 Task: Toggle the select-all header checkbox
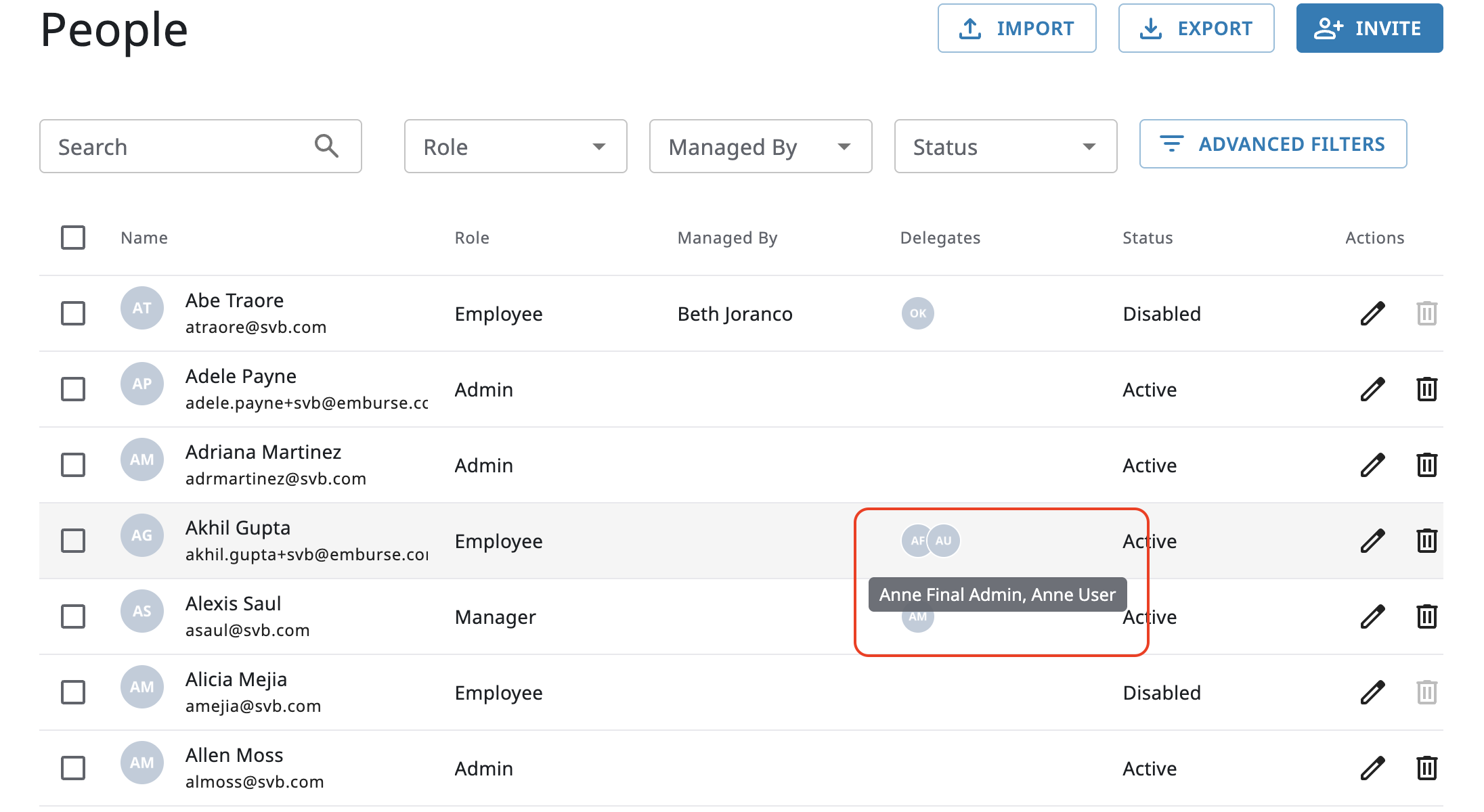(73, 238)
